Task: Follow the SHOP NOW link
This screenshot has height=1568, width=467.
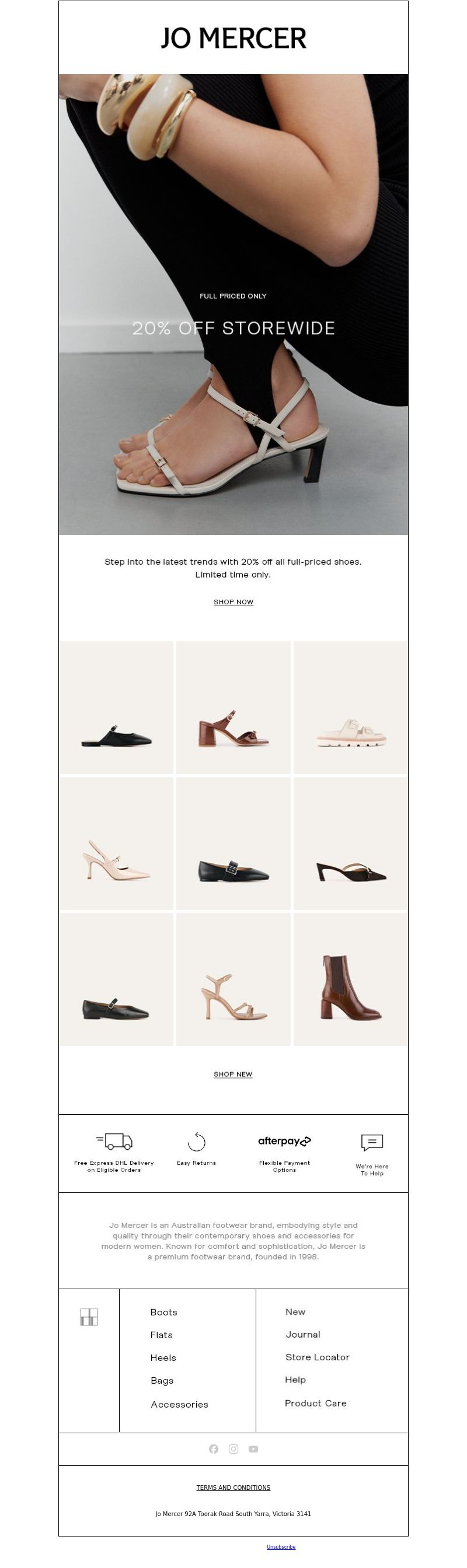Action: click(x=233, y=601)
